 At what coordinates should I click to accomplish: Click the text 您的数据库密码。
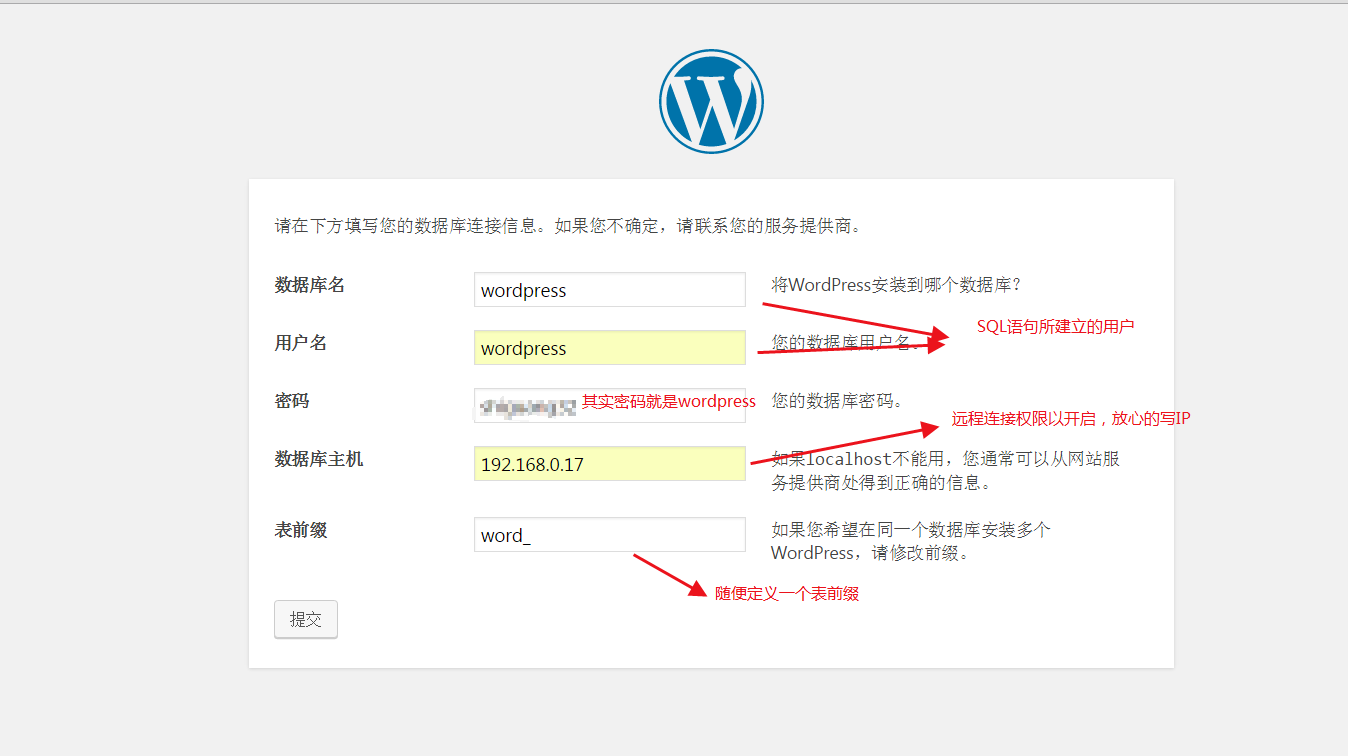coord(838,401)
